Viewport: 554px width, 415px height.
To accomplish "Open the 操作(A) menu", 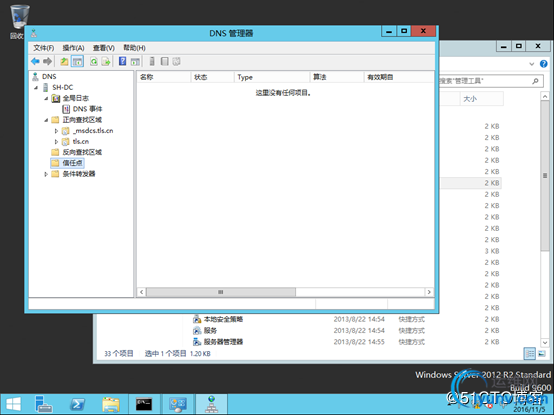I will (73, 48).
